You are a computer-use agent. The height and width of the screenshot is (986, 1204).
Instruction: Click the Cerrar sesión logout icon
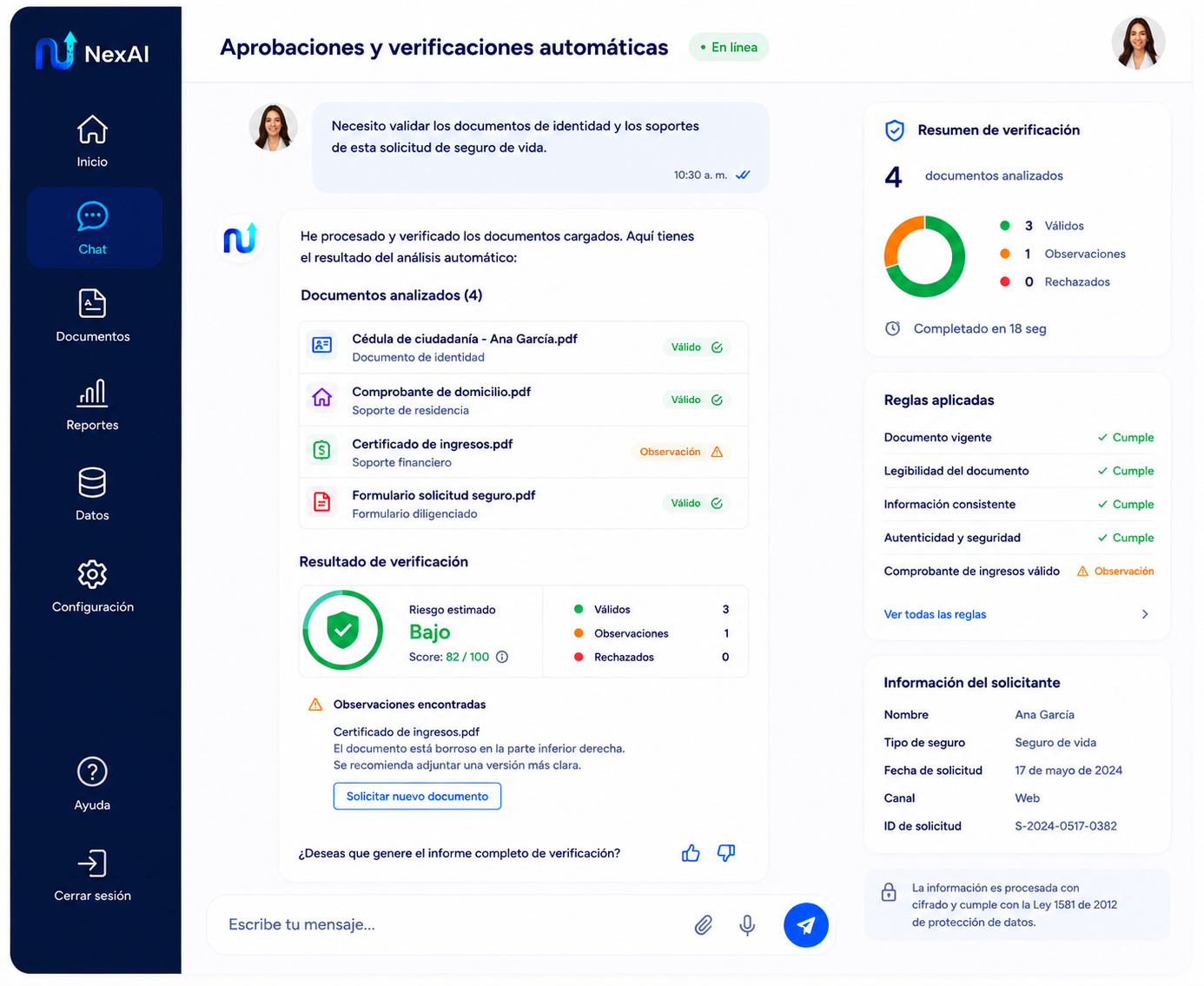click(92, 863)
